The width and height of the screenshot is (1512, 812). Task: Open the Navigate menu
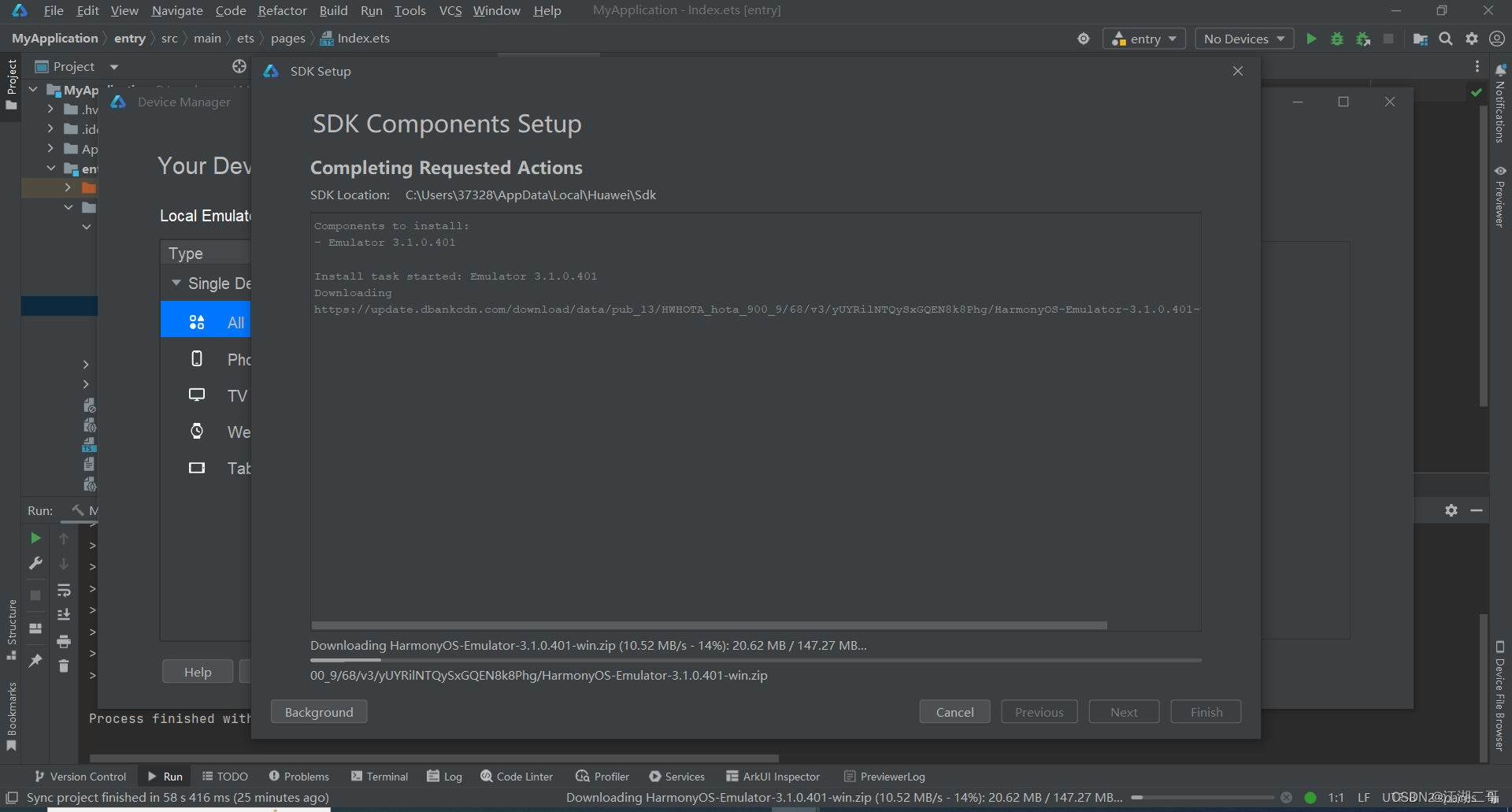tap(177, 10)
